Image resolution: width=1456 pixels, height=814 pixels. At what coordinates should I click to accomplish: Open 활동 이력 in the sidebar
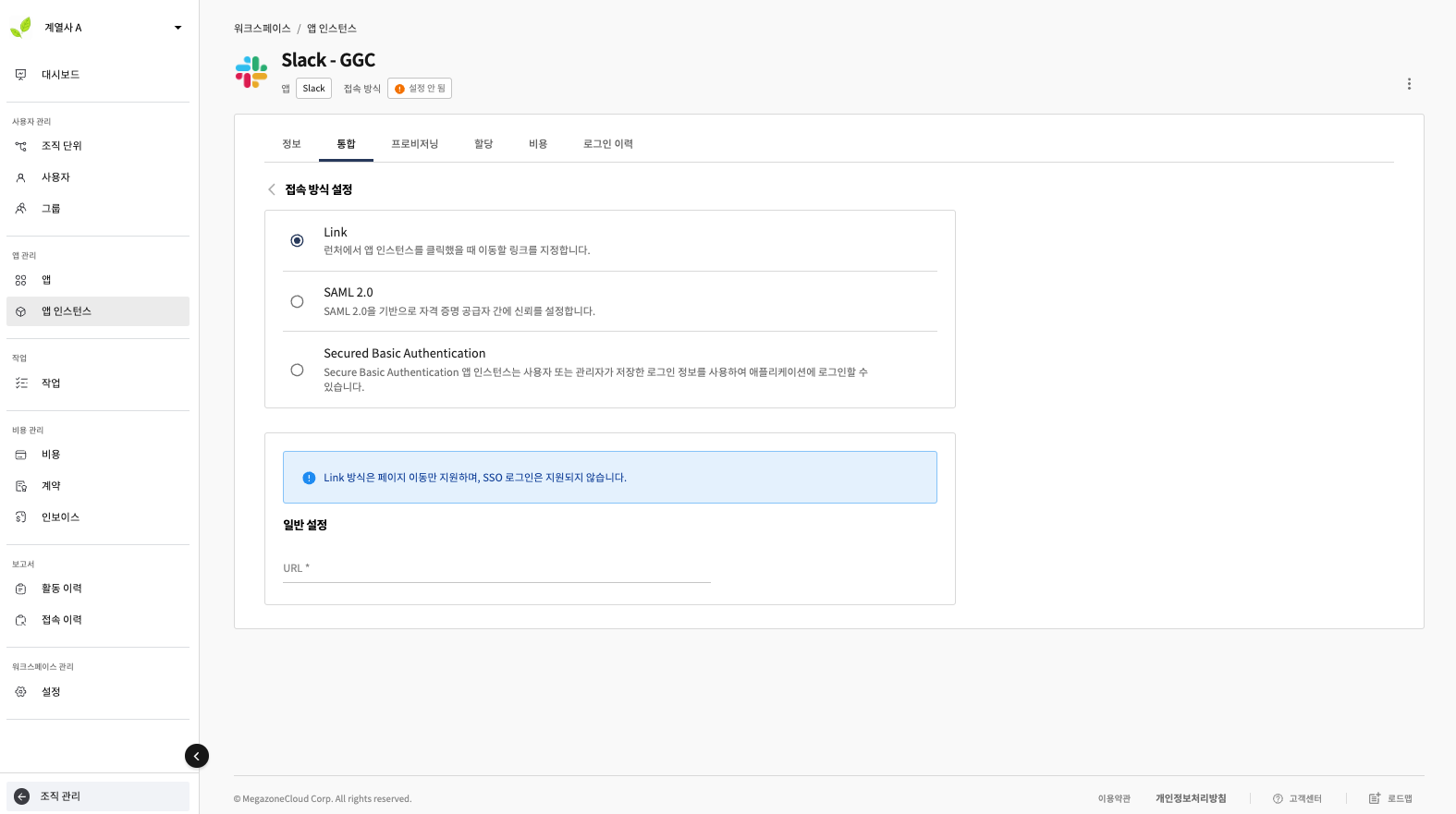click(x=98, y=589)
